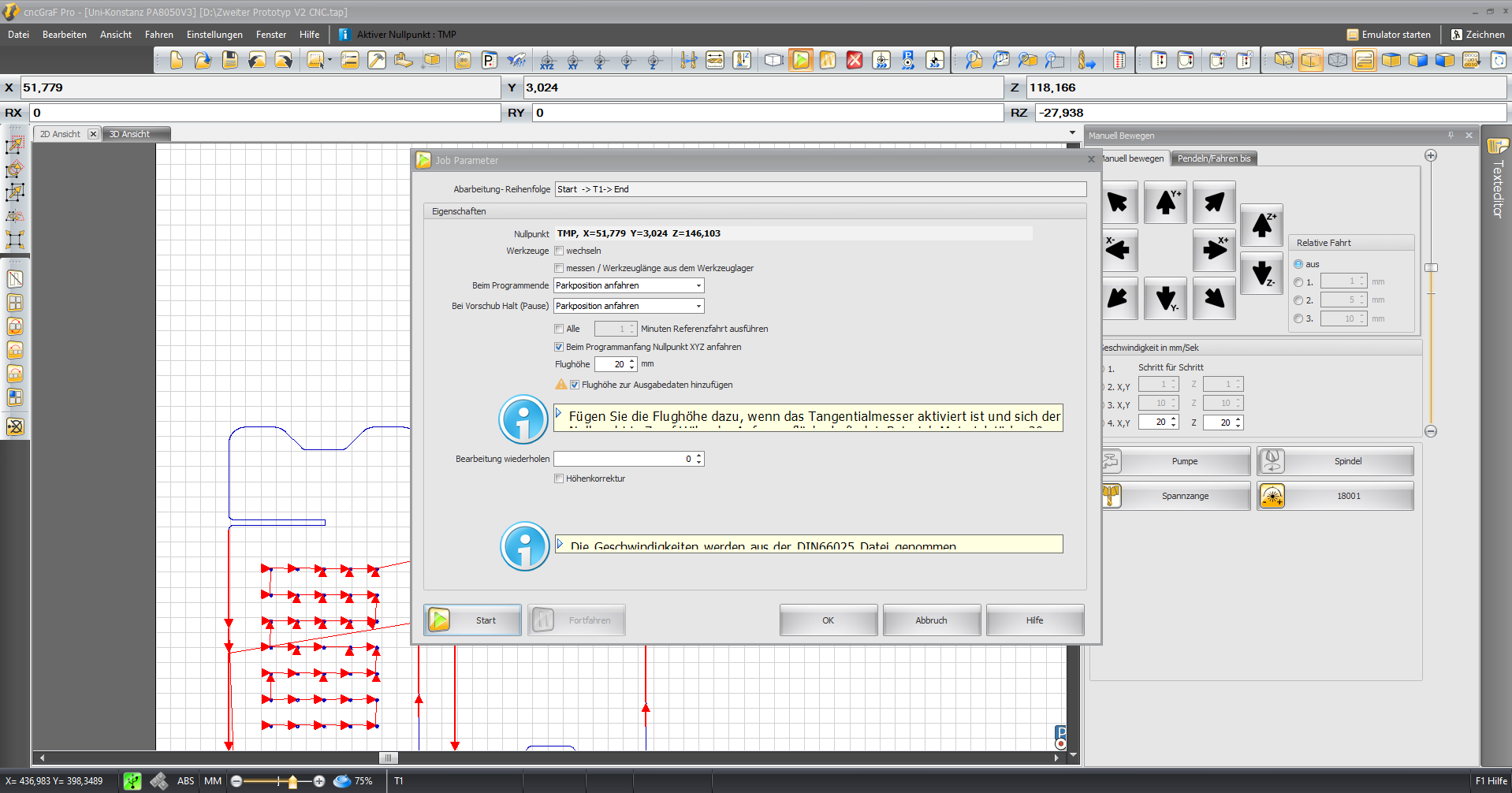This screenshot has width=1512, height=793.
Task: Click the Undo arrow icon
Action: (257, 60)
